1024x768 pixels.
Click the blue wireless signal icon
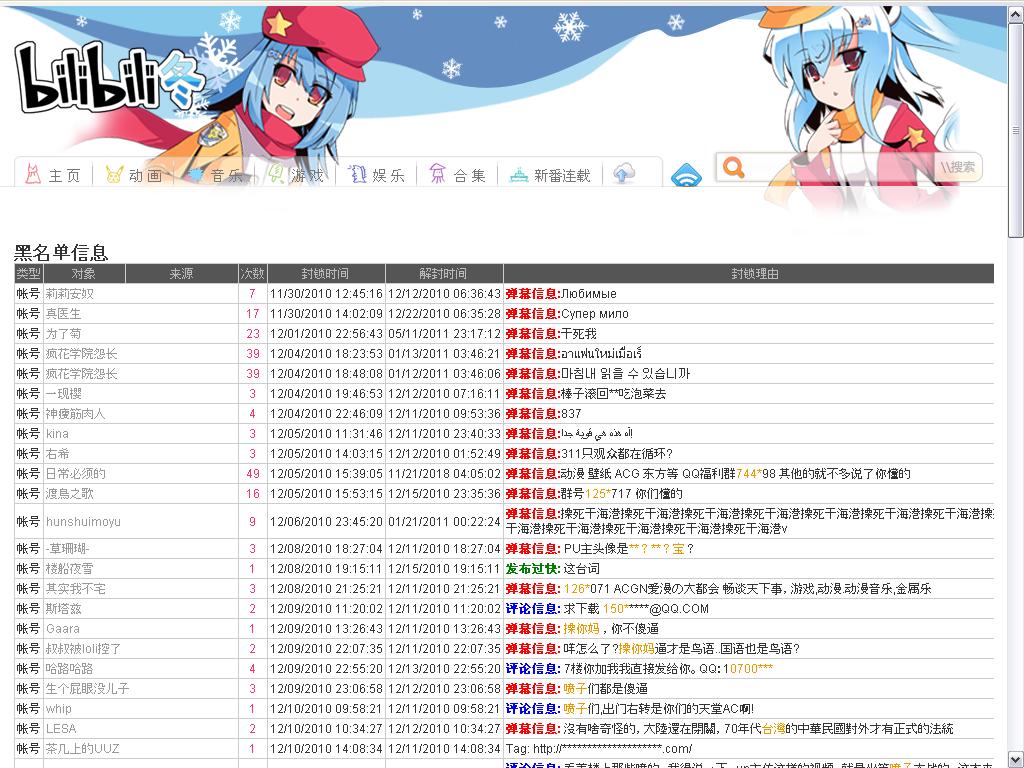686,175
